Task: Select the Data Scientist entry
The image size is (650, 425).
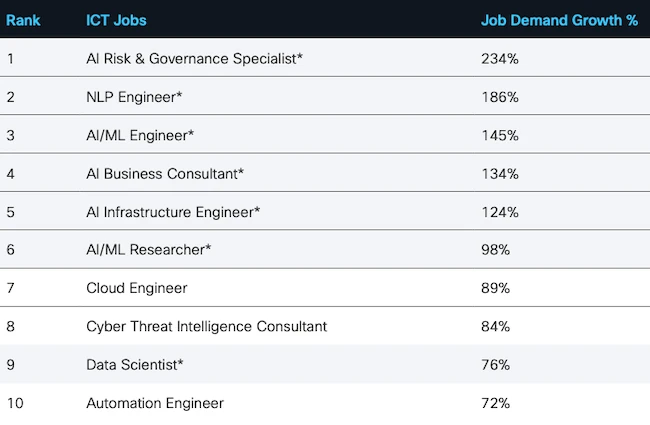Action: [135, 365]
